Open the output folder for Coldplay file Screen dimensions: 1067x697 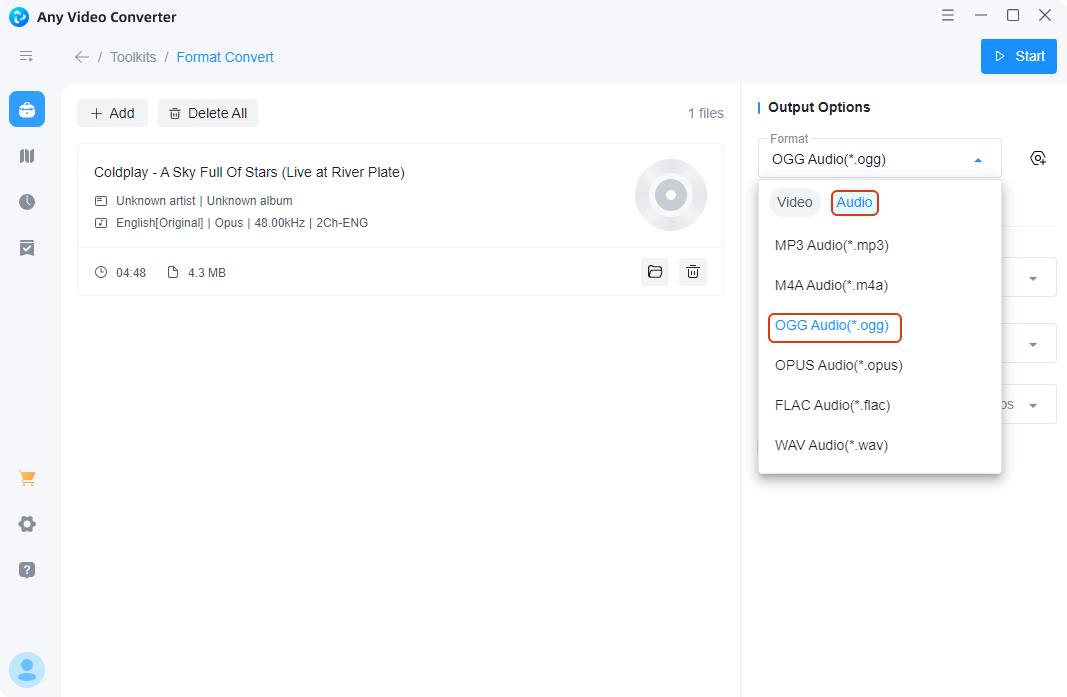point(655,272)
